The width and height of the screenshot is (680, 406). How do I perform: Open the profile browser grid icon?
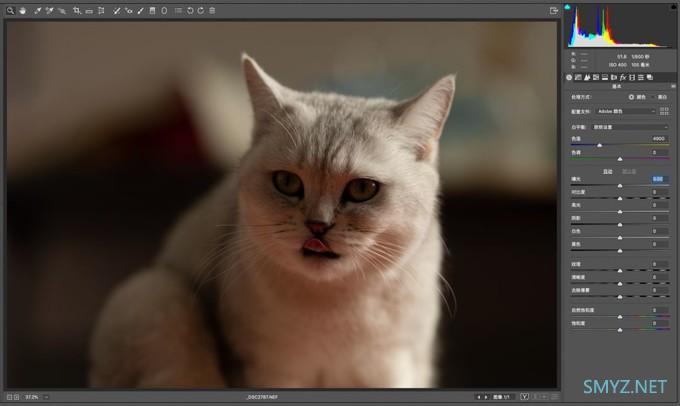point(664,111)
